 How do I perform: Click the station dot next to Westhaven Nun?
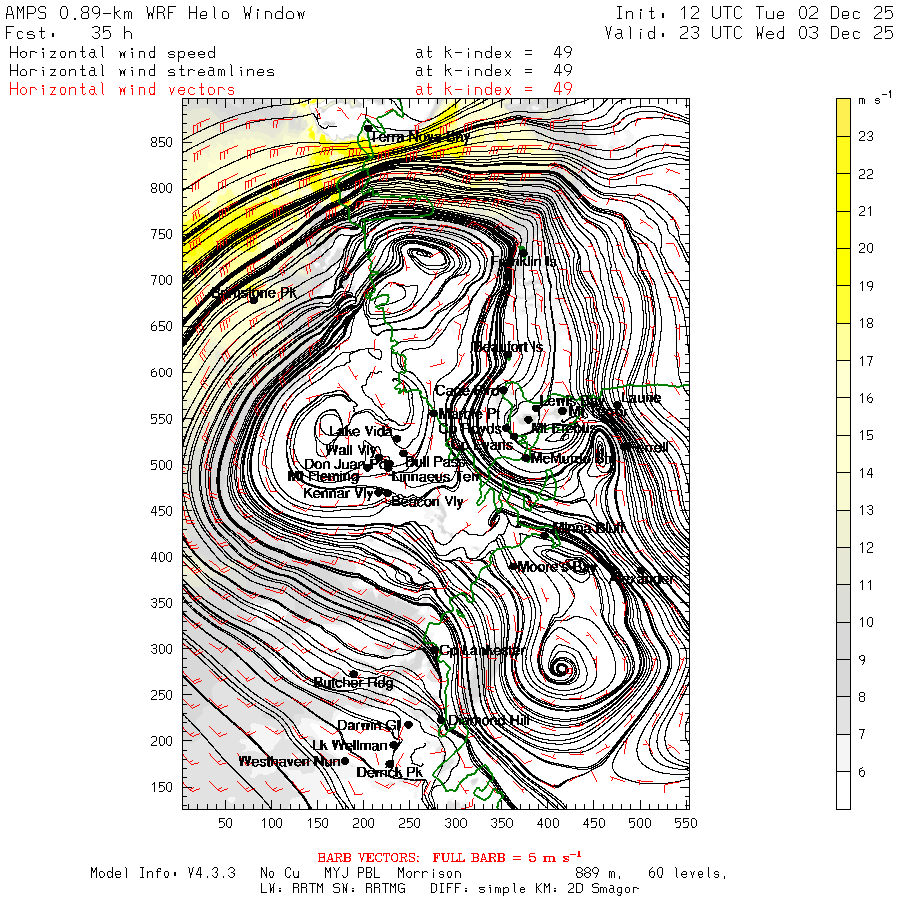pos(345,761)
